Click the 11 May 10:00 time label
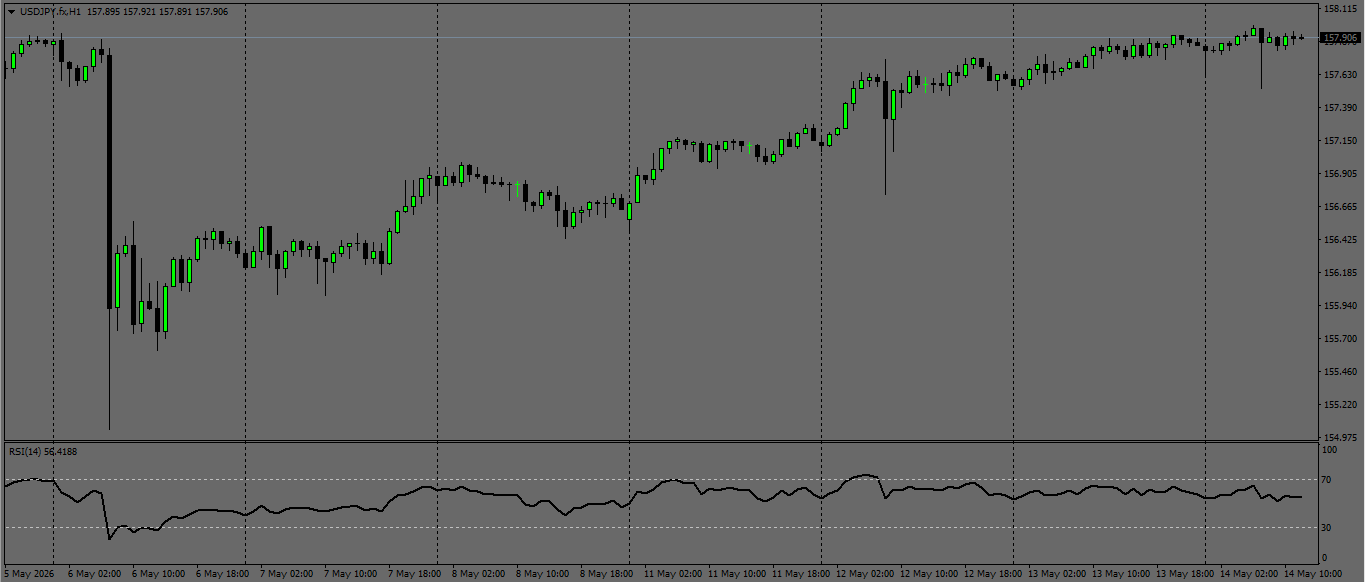Viewport: 1366px width, 582px height. pyautogui.click(x=736, y=574)
